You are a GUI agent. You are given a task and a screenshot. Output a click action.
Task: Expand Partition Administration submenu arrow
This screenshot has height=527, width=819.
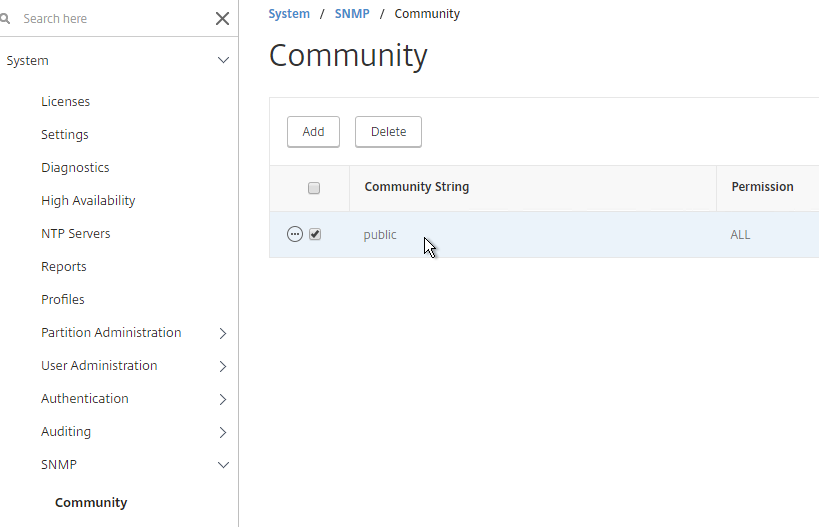pos(223,333)
